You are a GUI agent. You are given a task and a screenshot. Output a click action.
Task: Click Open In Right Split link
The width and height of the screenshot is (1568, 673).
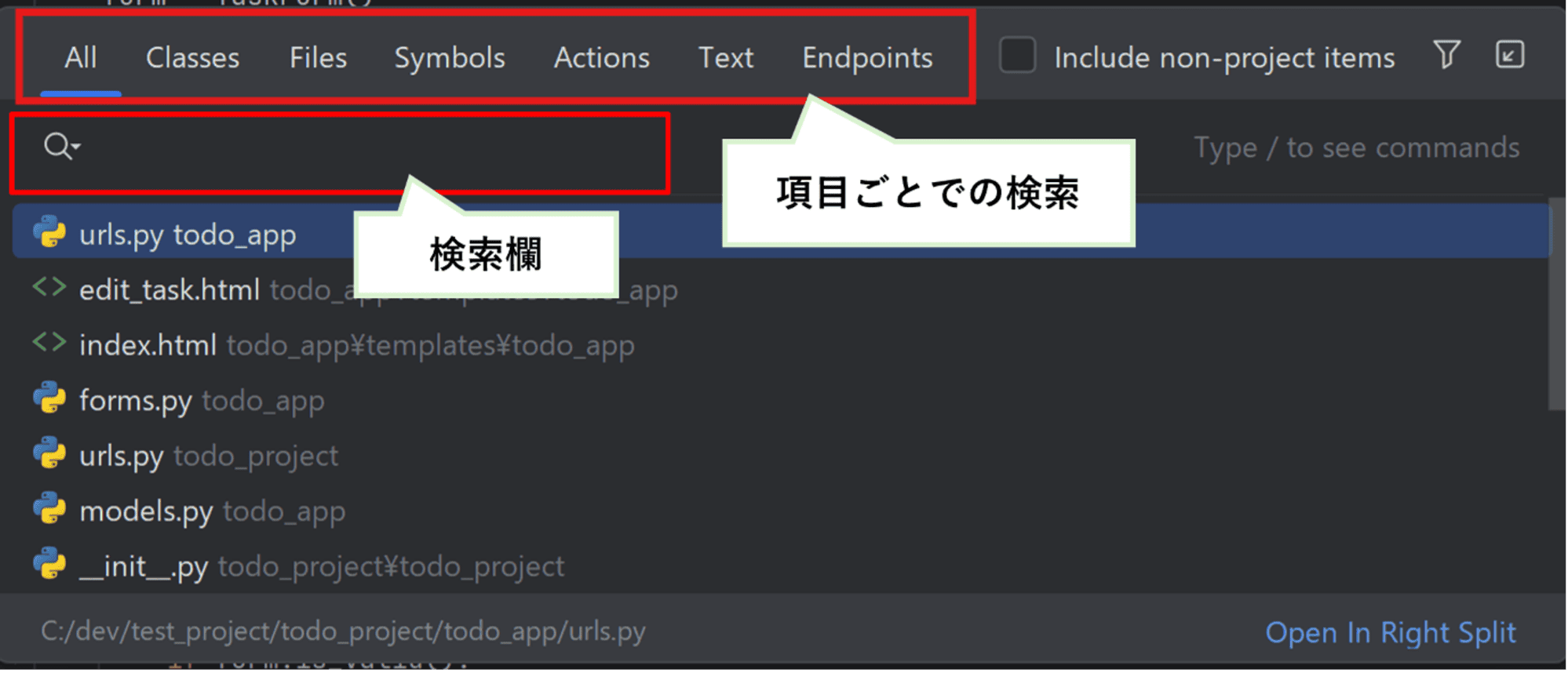tap(1391, 632)
